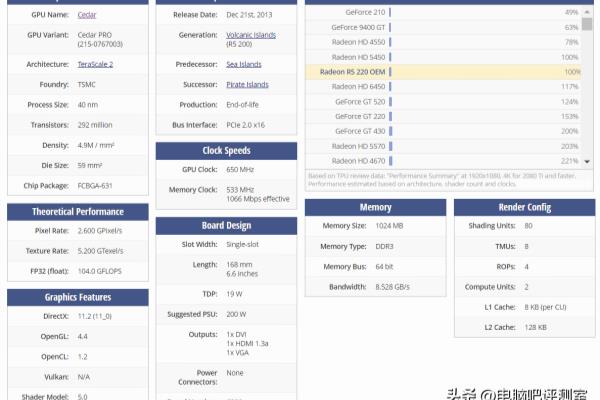Click the 40 nm process size value

coord(88,105)
